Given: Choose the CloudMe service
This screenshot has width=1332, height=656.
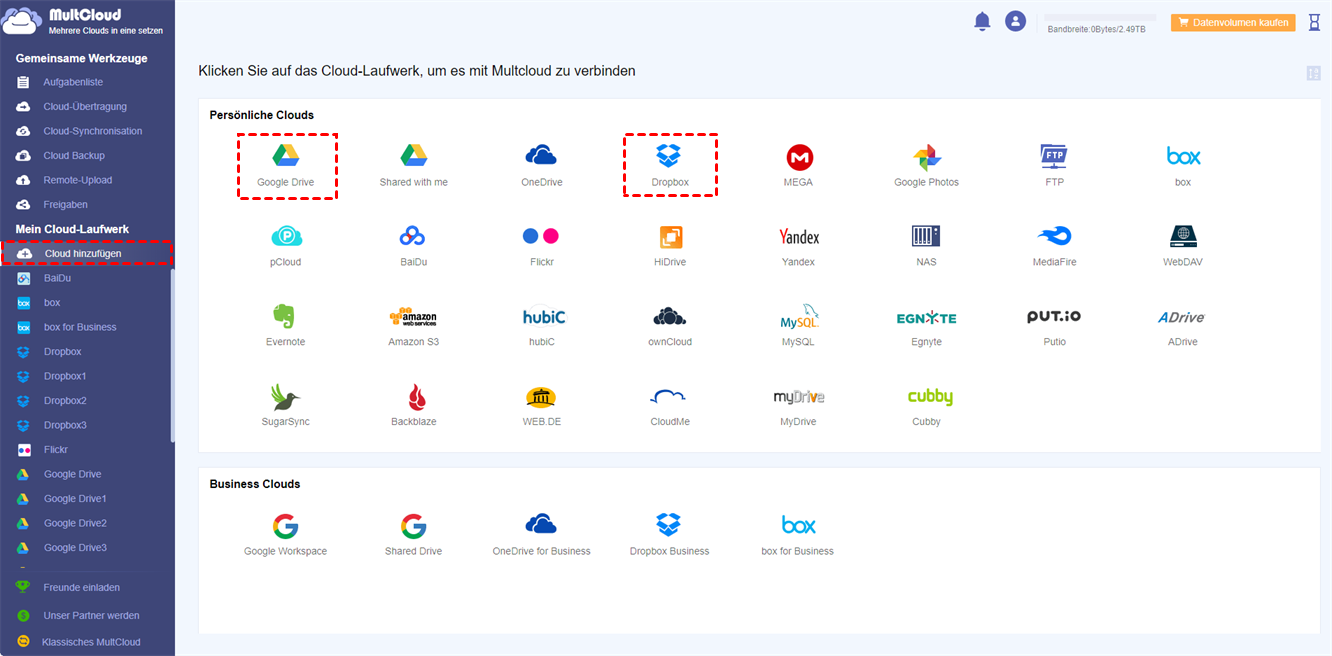Looking at the screenshot, I should pos(670,406).
